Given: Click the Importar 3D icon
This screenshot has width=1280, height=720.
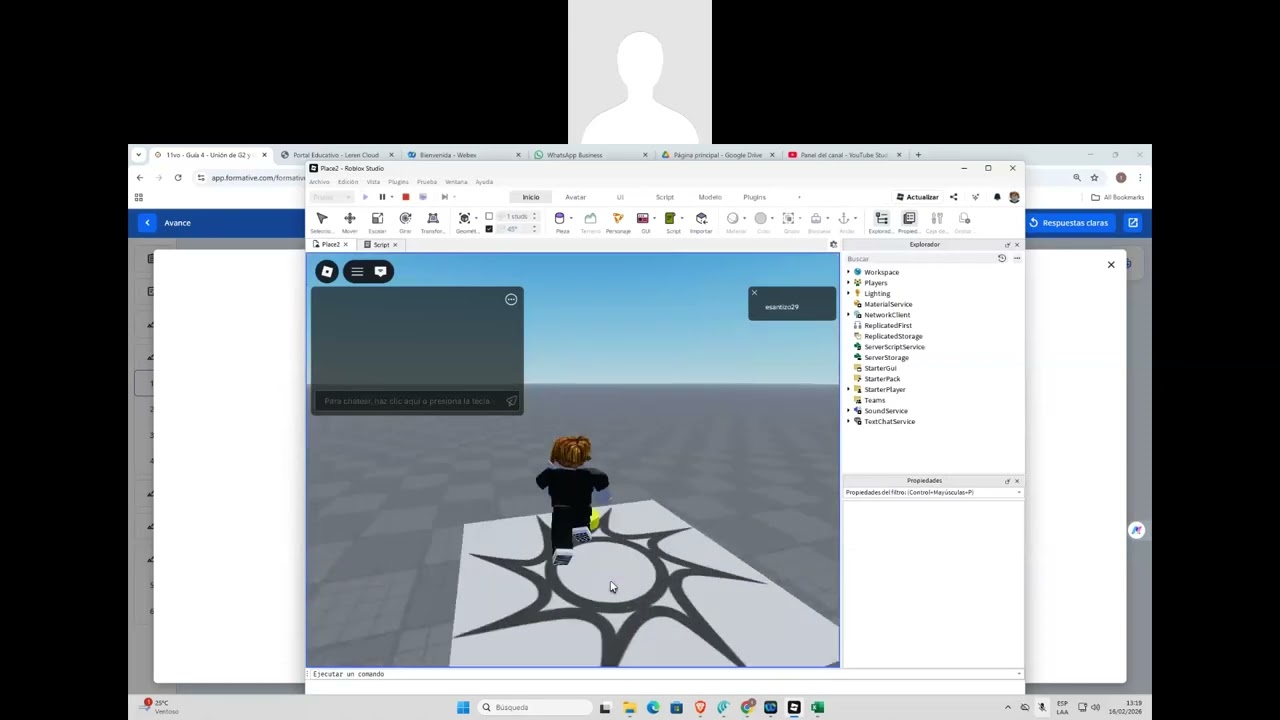Looking at the screenshot, I should pyautogui.click(x=701, y=219).
